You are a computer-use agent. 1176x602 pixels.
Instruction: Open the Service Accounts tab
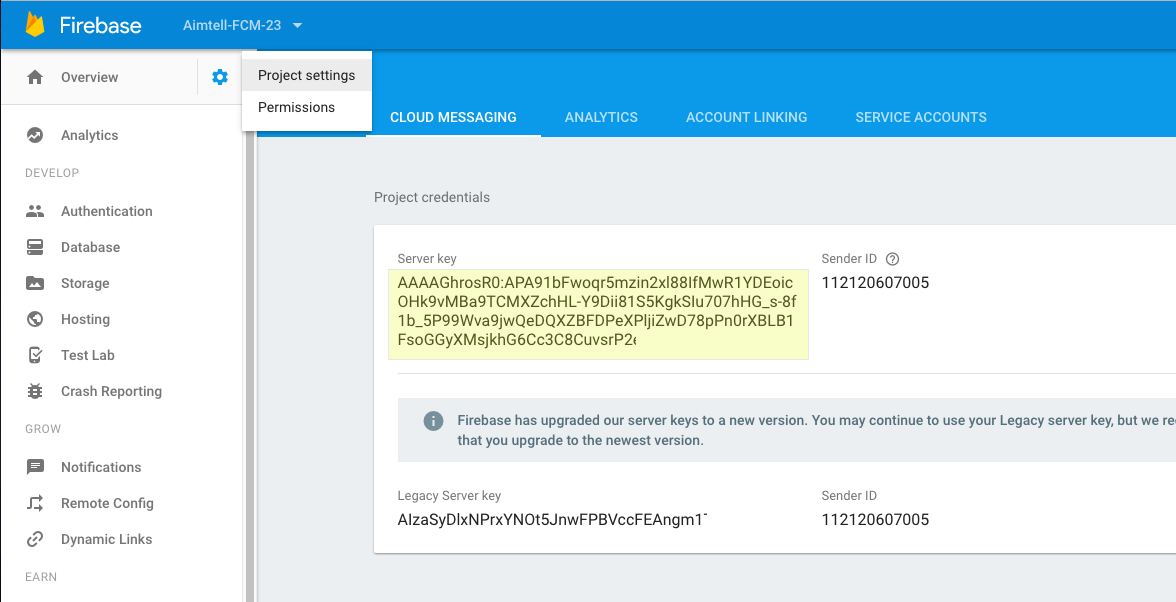click(x=921, y=118)
